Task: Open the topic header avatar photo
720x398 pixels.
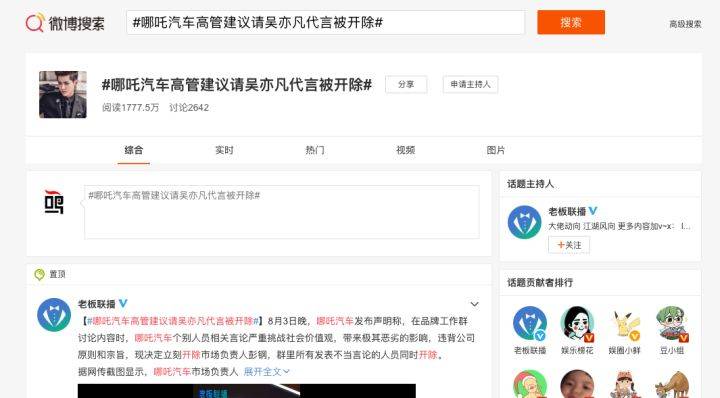Action: coord(63,95)
